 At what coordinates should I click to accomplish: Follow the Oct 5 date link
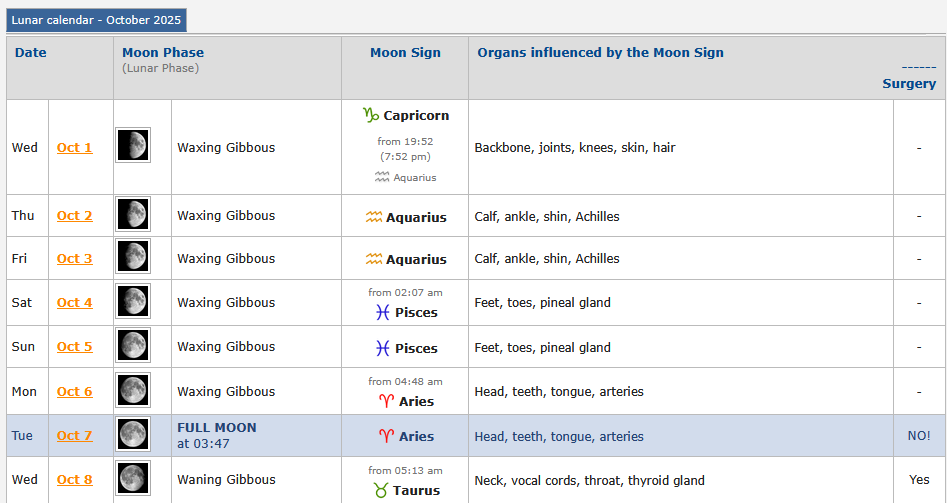pyautogui.click(x=74, y=346)
